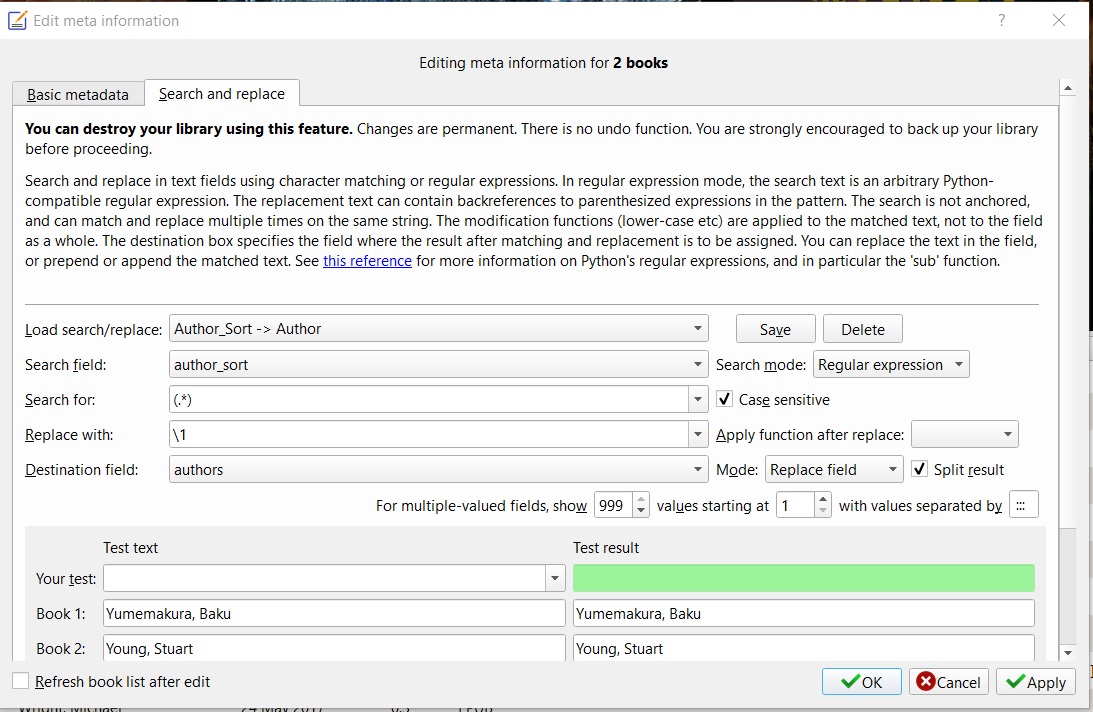Expand the Search mode dropdown
Image resolution: width=1093 pixels, height=712 pixels.
(x=891, y=365)
